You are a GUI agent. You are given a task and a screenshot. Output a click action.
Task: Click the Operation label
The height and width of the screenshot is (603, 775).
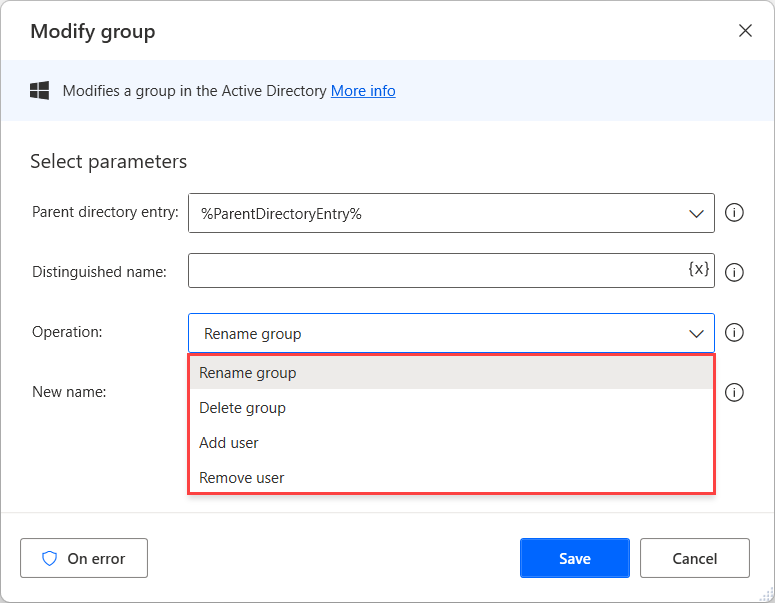click(x=67, y=332)
